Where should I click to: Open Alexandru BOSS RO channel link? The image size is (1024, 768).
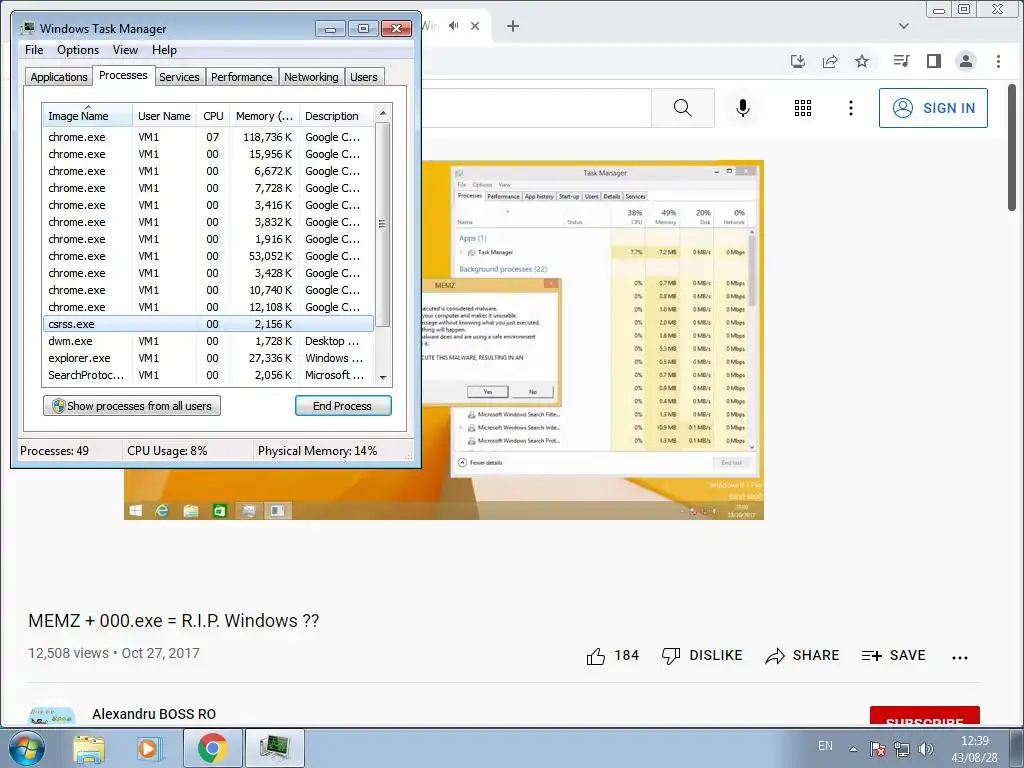[154, 714]
